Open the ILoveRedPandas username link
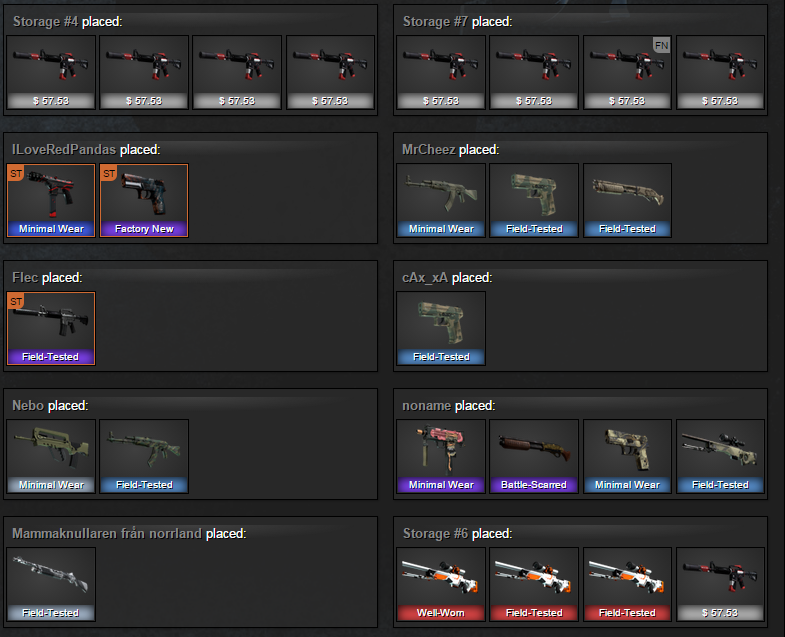 [x=64, y=149]
